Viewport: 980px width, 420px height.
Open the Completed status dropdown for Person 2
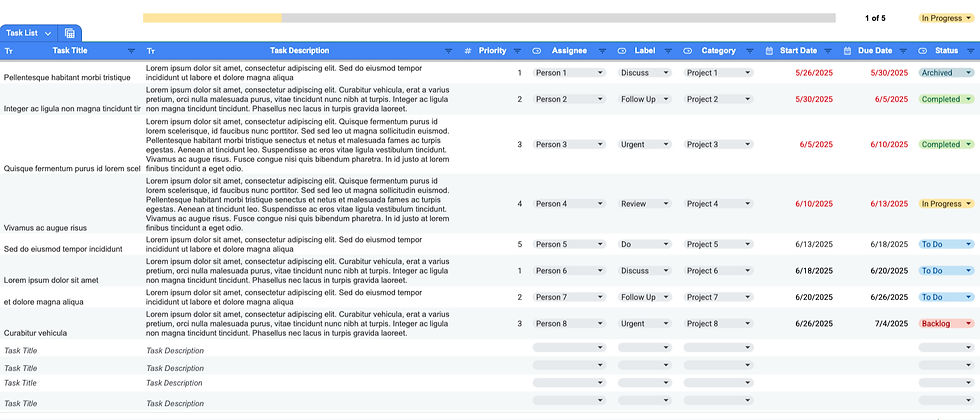(x=946, y=99)
